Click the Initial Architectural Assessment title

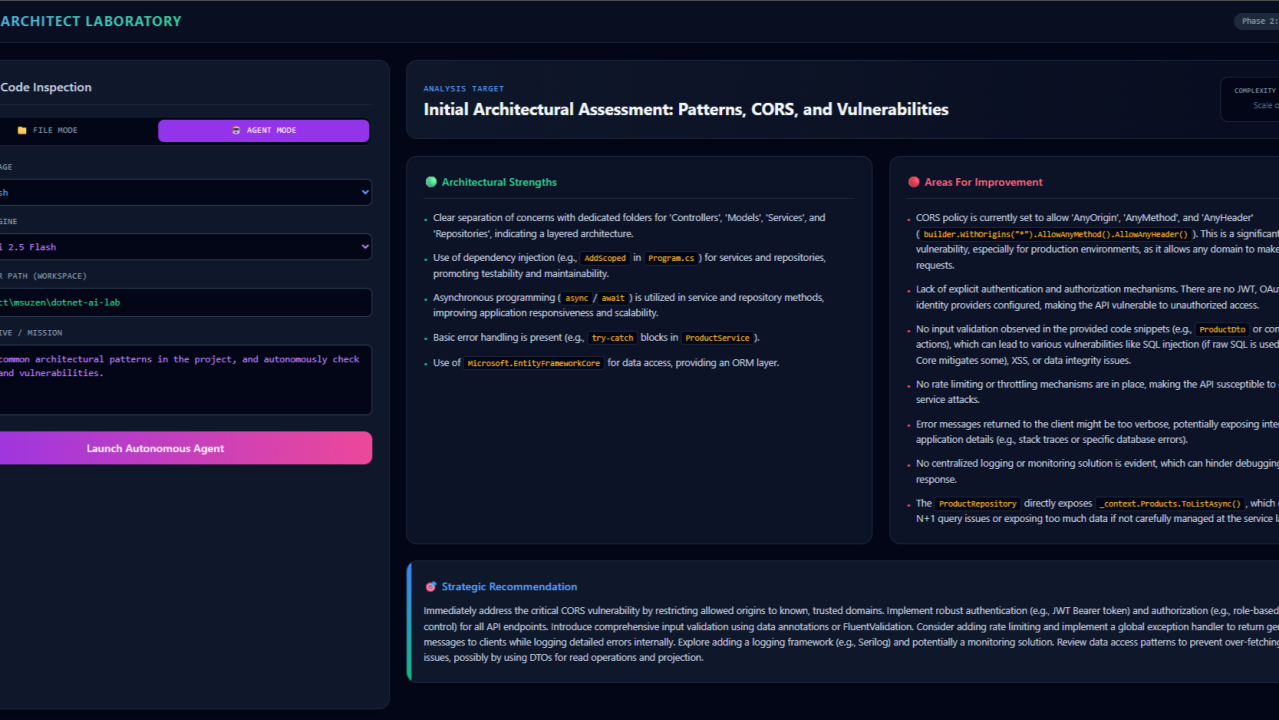tap(686, 109)
